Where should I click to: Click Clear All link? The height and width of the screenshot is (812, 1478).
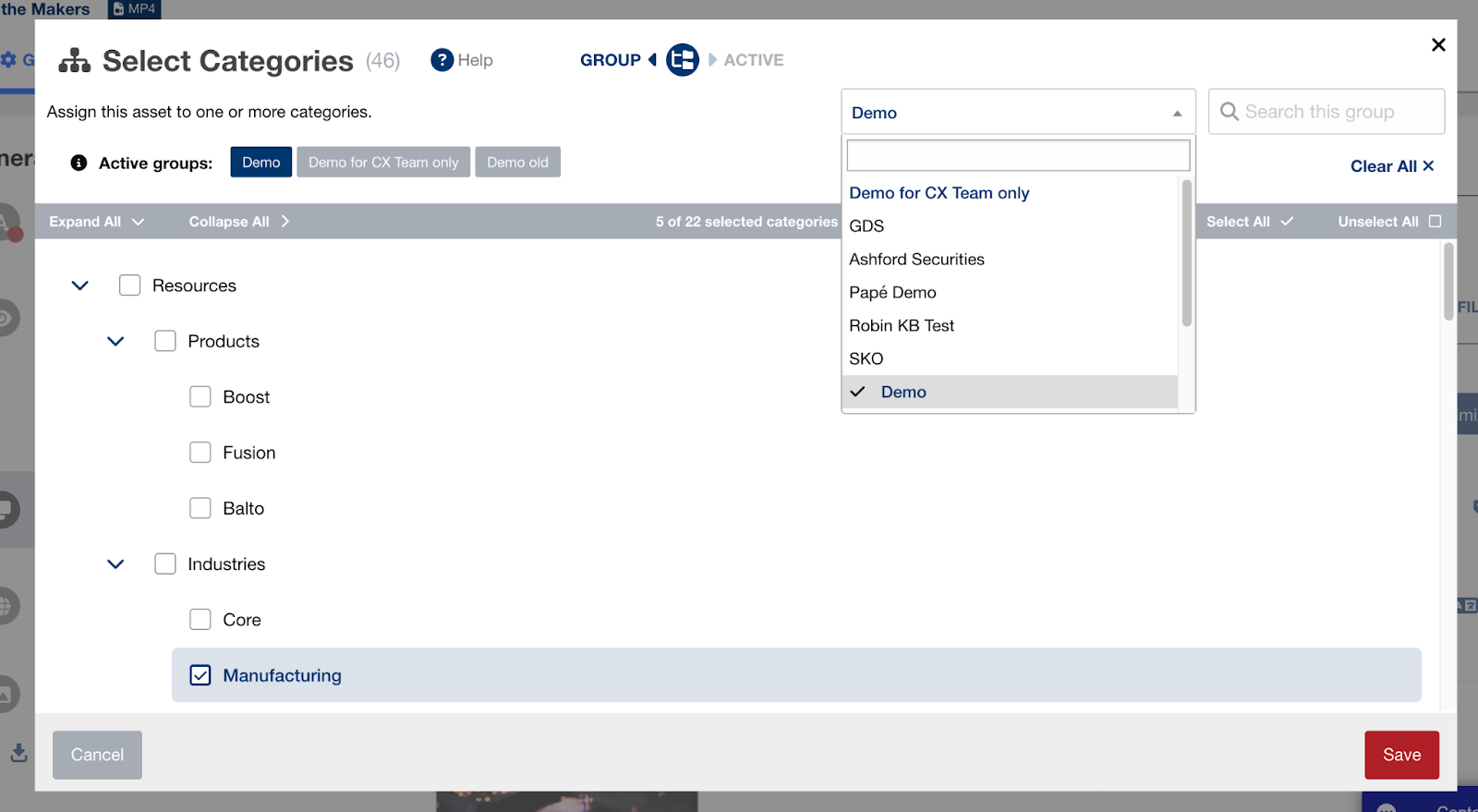[1391, 166]
